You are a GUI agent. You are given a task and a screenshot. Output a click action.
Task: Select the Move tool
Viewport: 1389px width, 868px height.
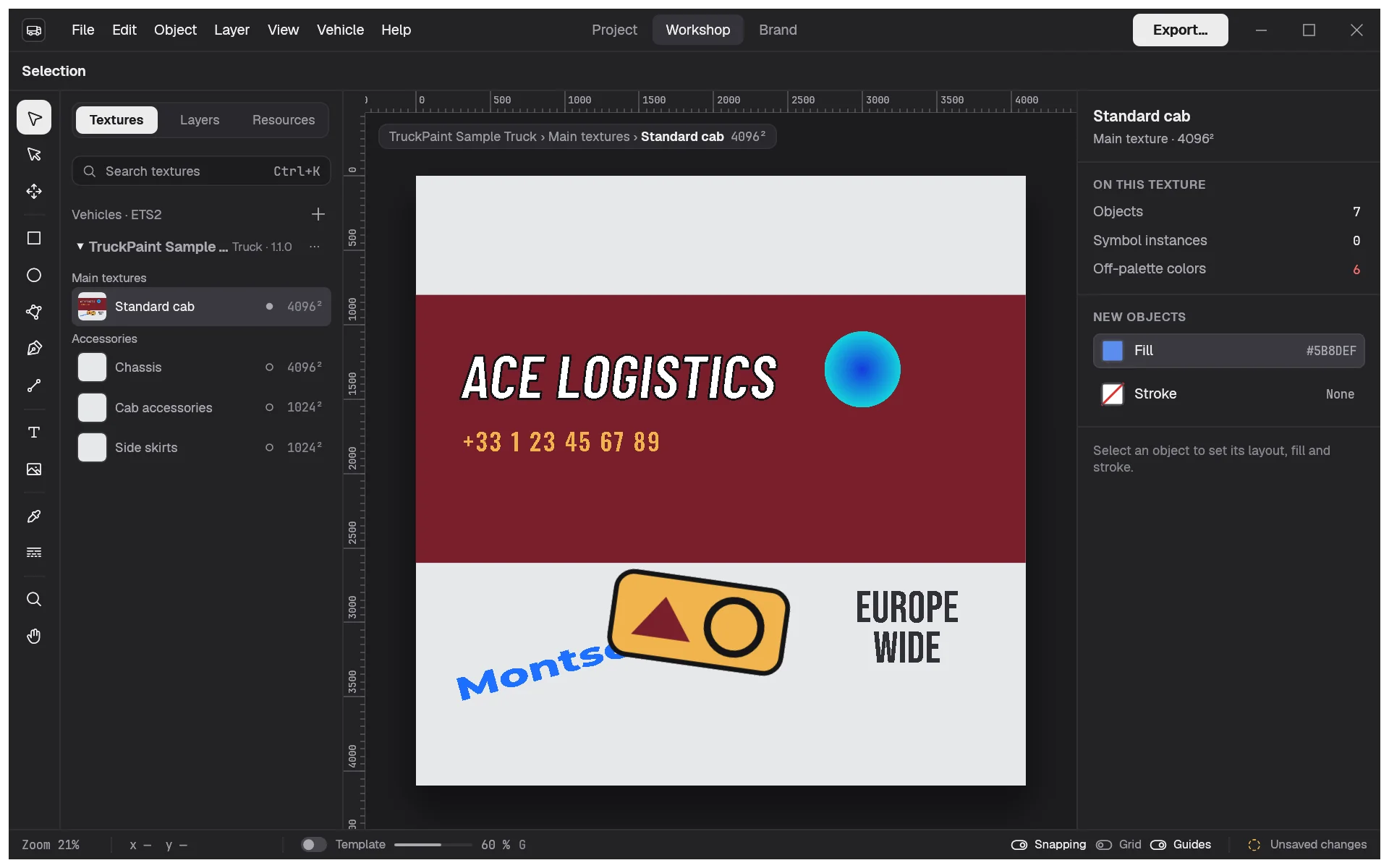click(34, 191)
